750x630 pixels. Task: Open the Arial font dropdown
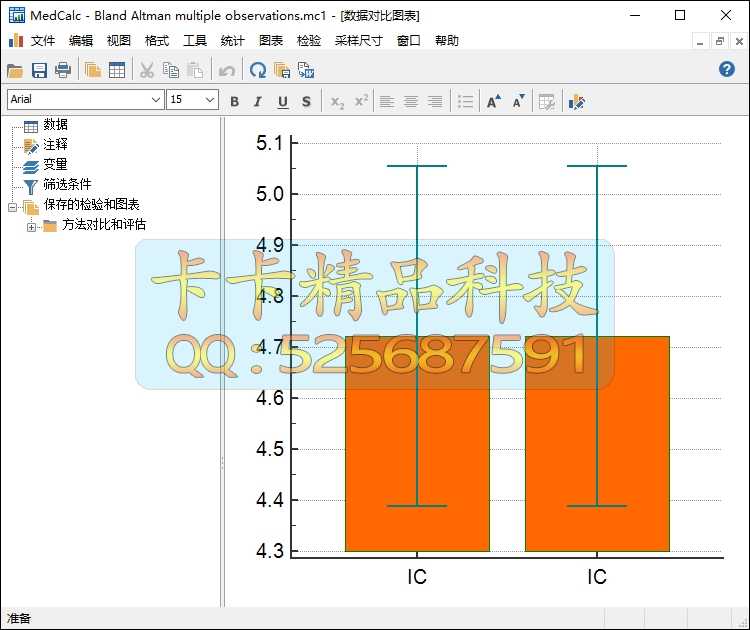click(x=156, y=99)
